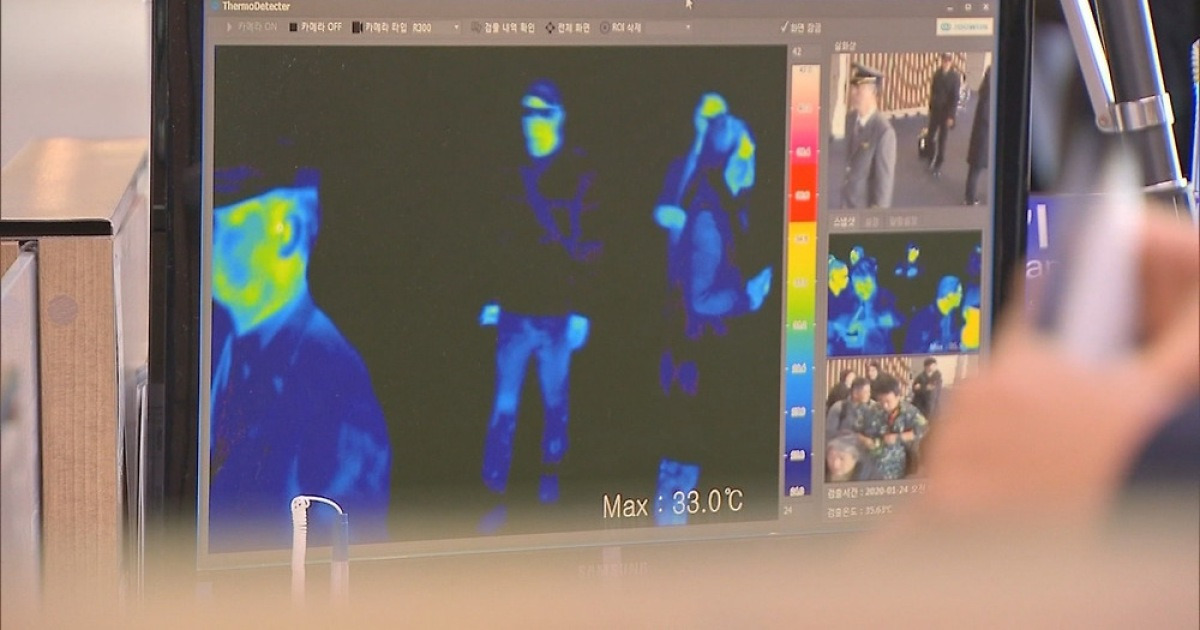1200x630 pixels.
Task: Click the real-image snapshot of passengers
Action: (886, 420)
